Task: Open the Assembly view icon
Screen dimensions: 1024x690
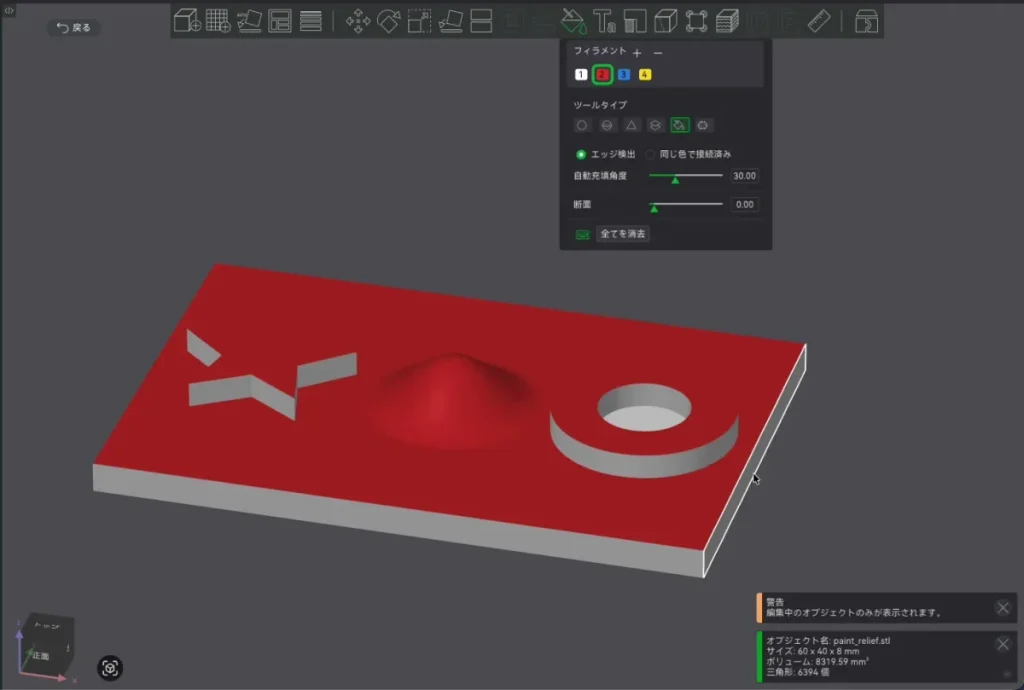Action: pyautogui.click(x=867, y=21)
